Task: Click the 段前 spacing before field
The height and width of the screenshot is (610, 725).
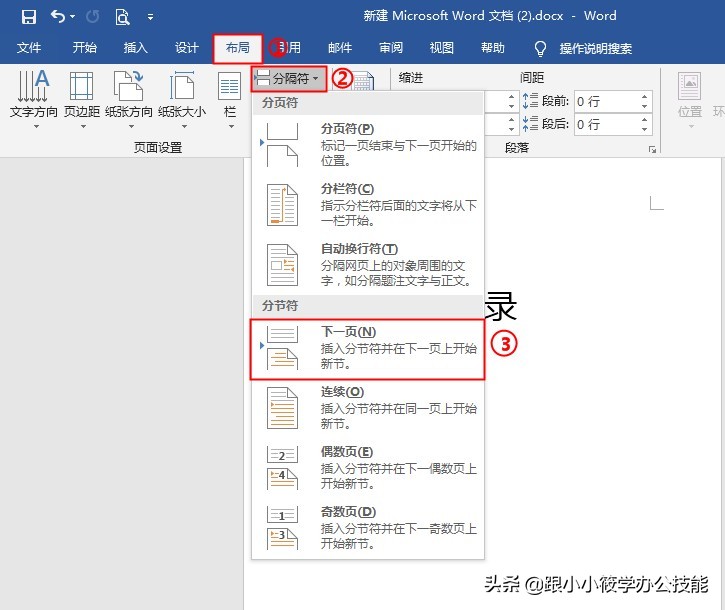Action: tap(605, 101)
